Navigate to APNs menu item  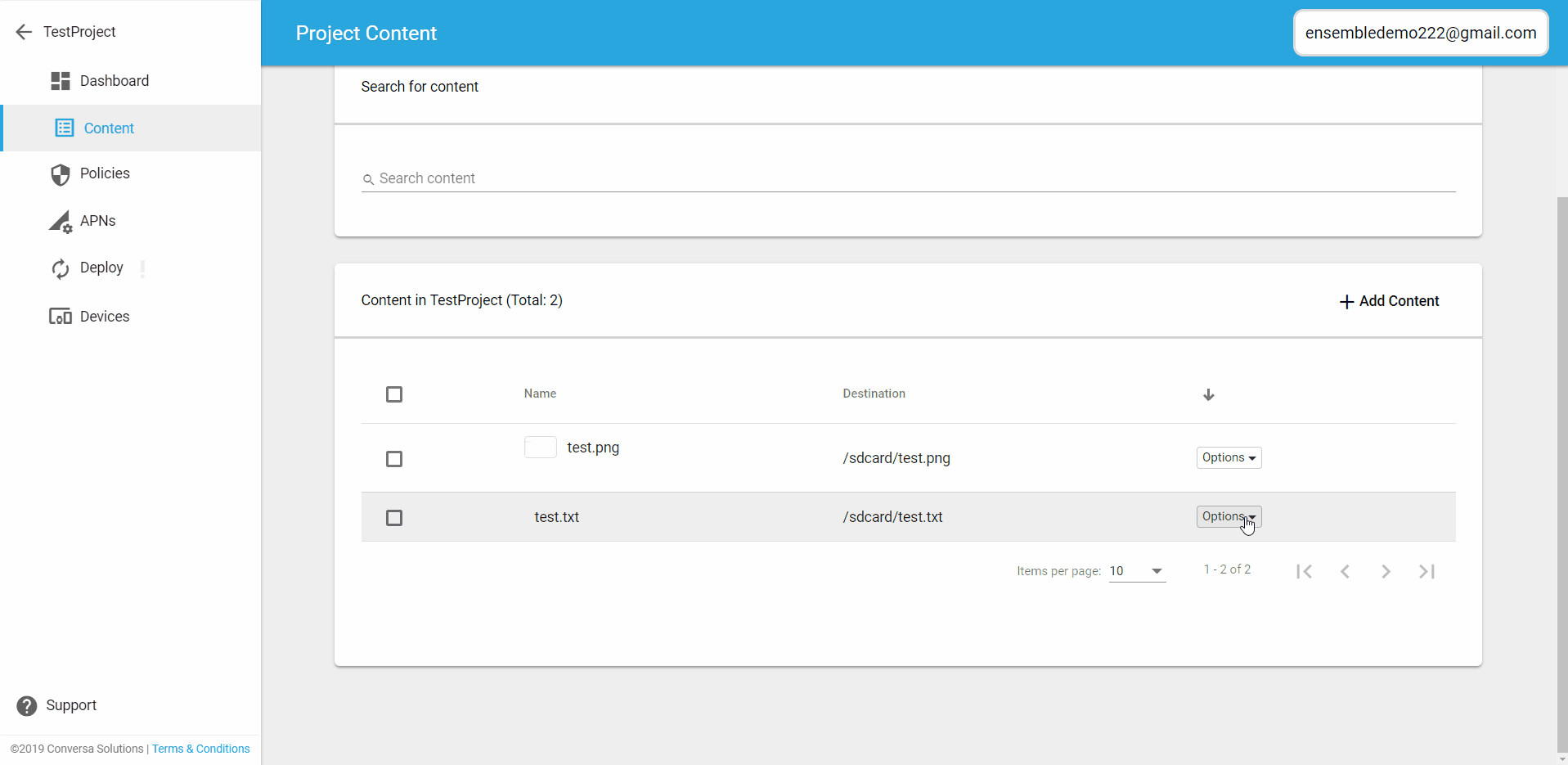tap(98, 221)
